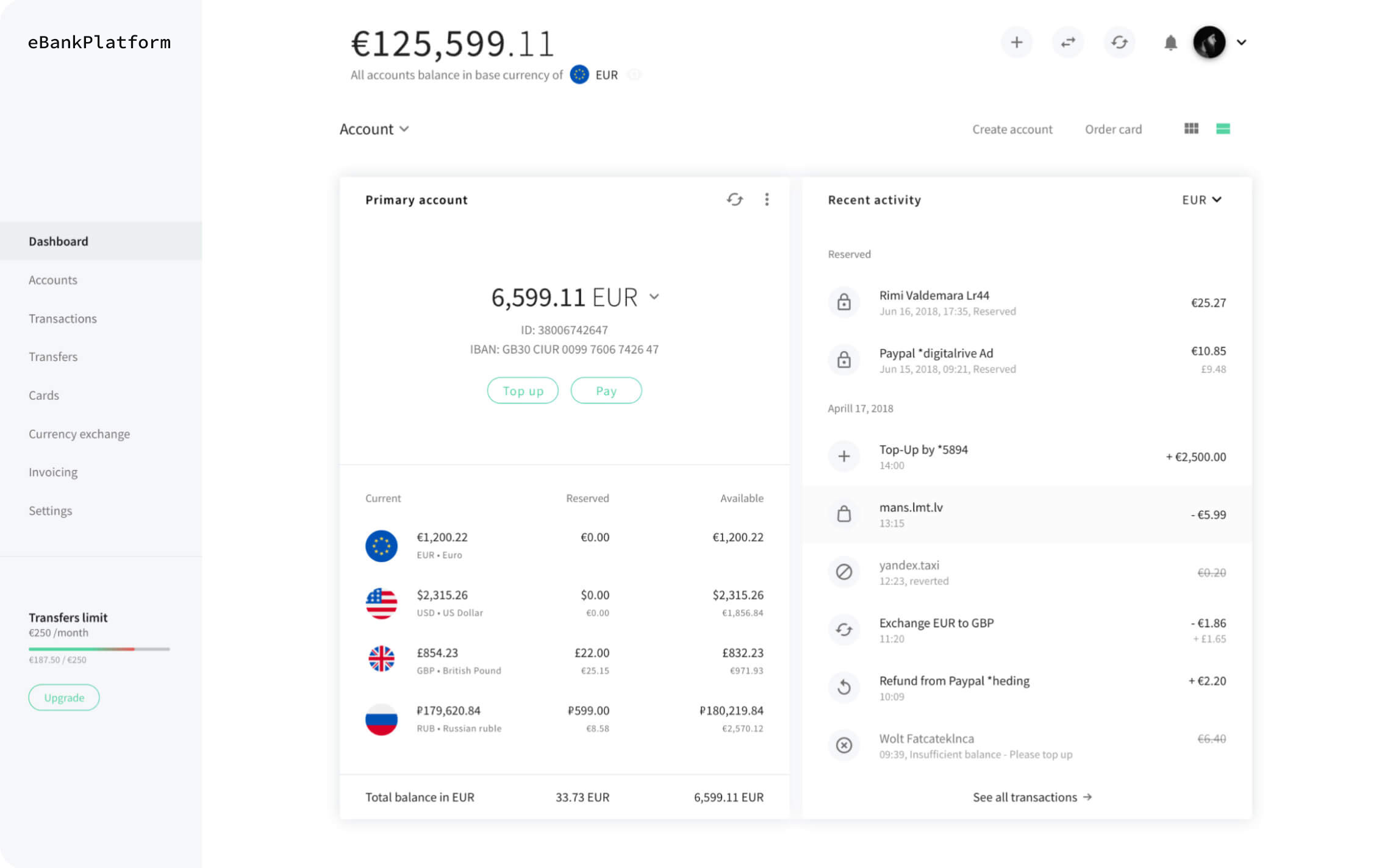Click the plus icon in top header
The height and width of the screenshot is (868, 1393).
pos(1016,43)
